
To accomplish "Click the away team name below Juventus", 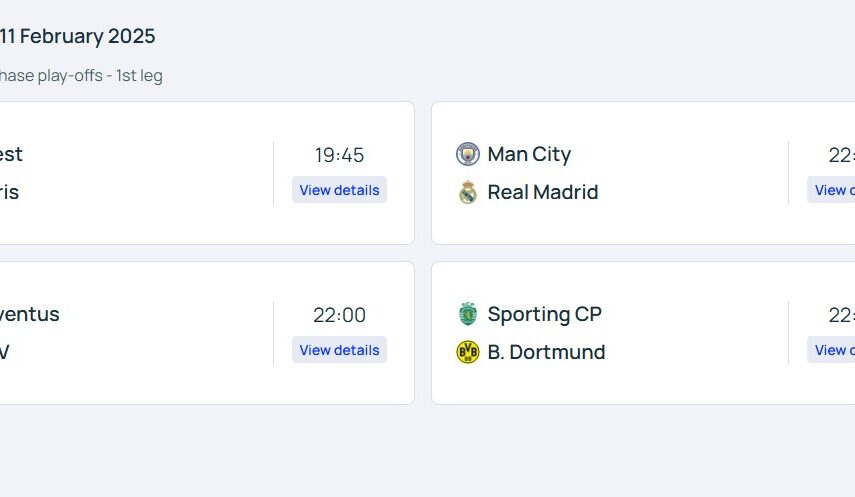I will pos(5,352).
